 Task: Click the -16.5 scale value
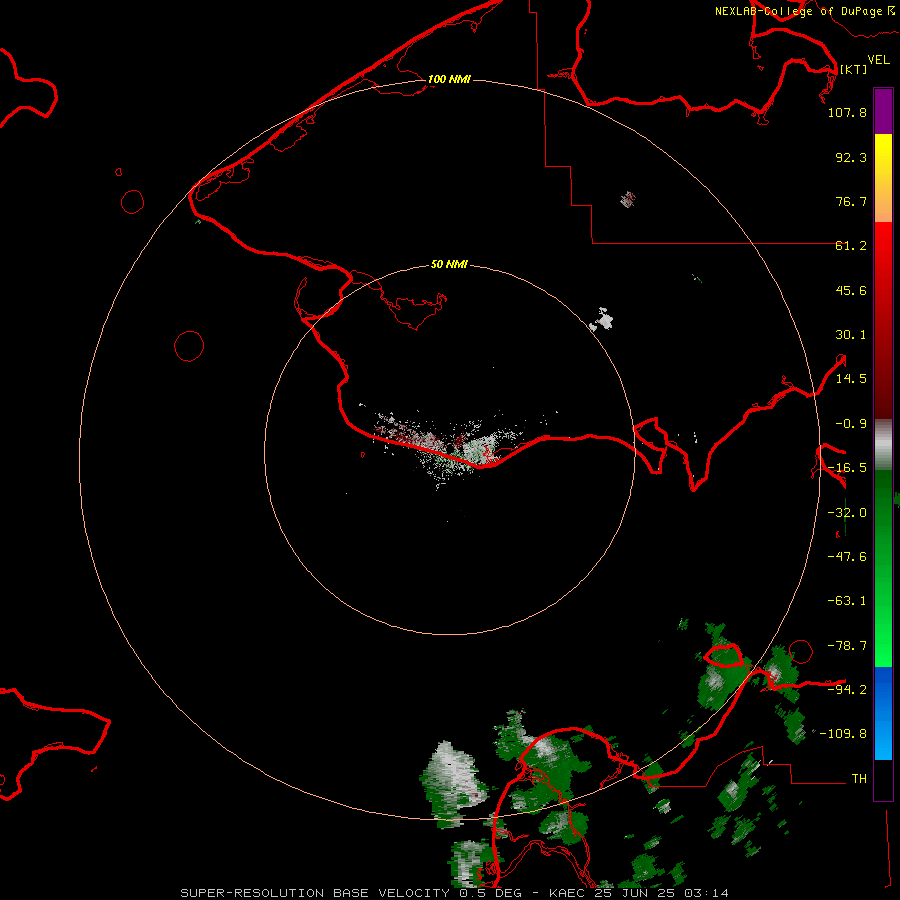tap(847, 468)
